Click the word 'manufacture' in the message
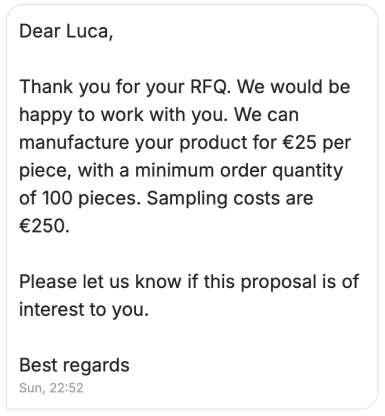 click(74, 142)
